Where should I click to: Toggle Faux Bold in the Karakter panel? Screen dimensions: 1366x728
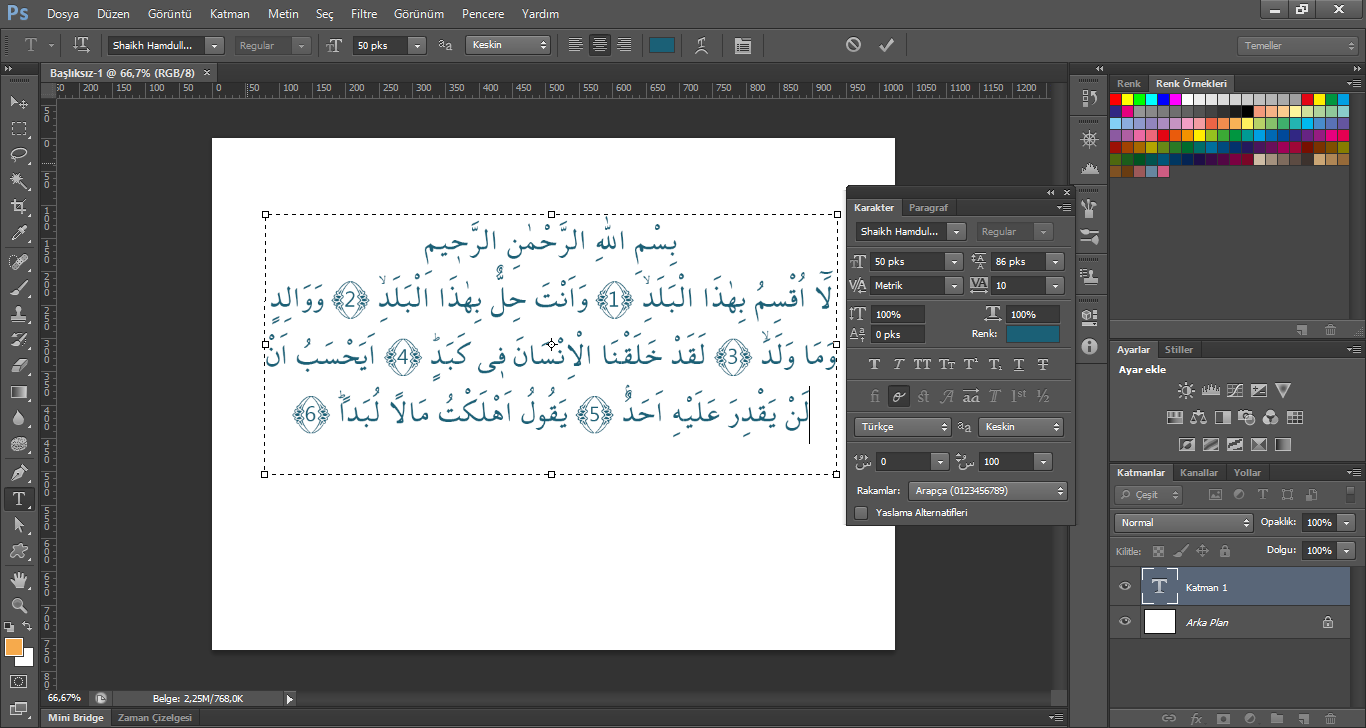tap(875, 365)
